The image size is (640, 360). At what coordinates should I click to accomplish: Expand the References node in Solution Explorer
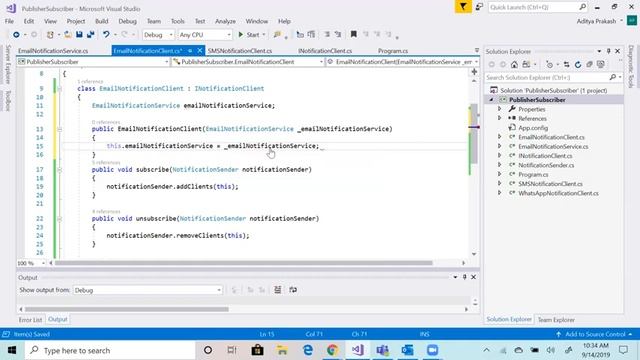coord(499,118)
